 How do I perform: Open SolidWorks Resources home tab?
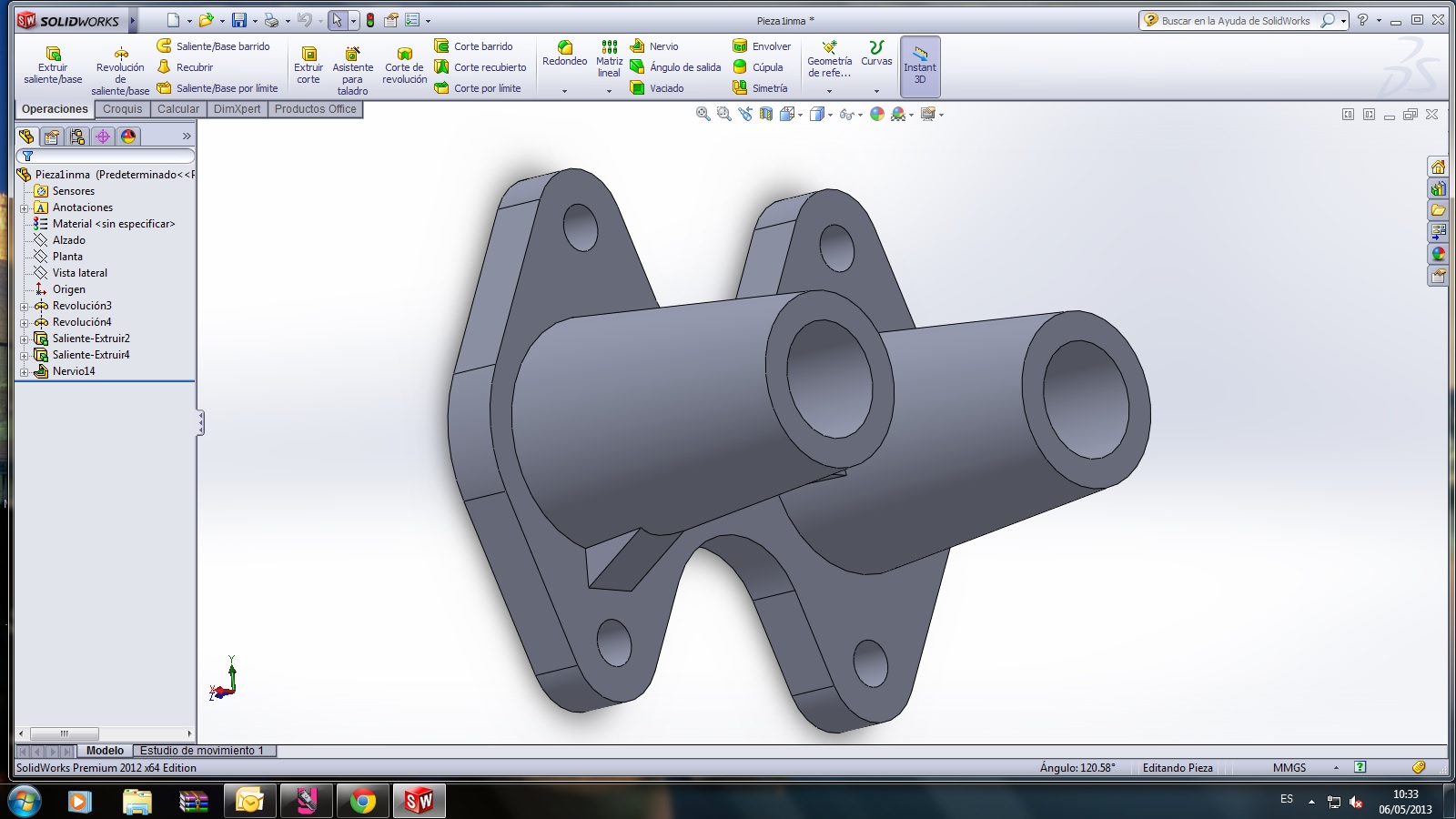click(1438, 167)
